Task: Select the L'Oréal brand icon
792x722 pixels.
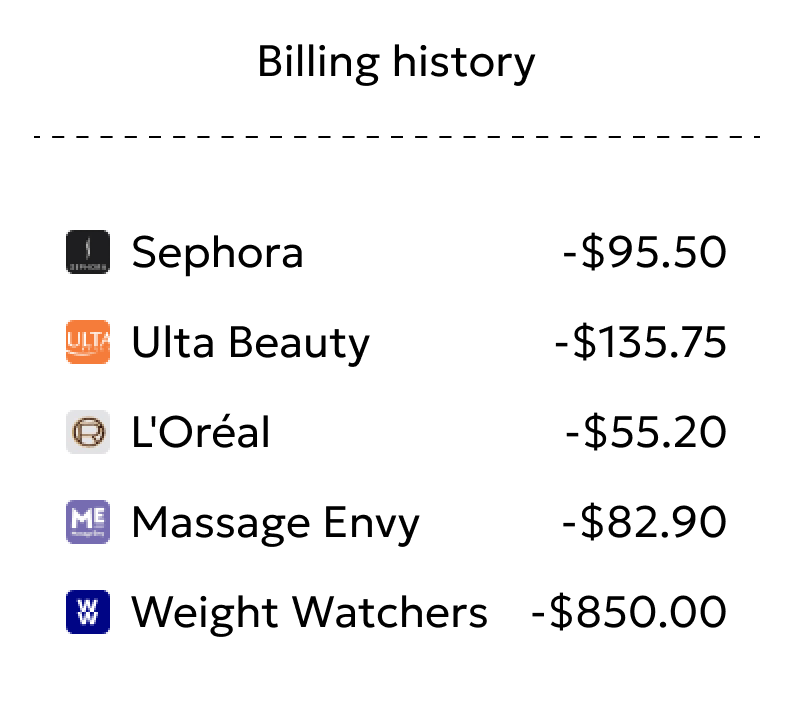Action: point(87,432)
